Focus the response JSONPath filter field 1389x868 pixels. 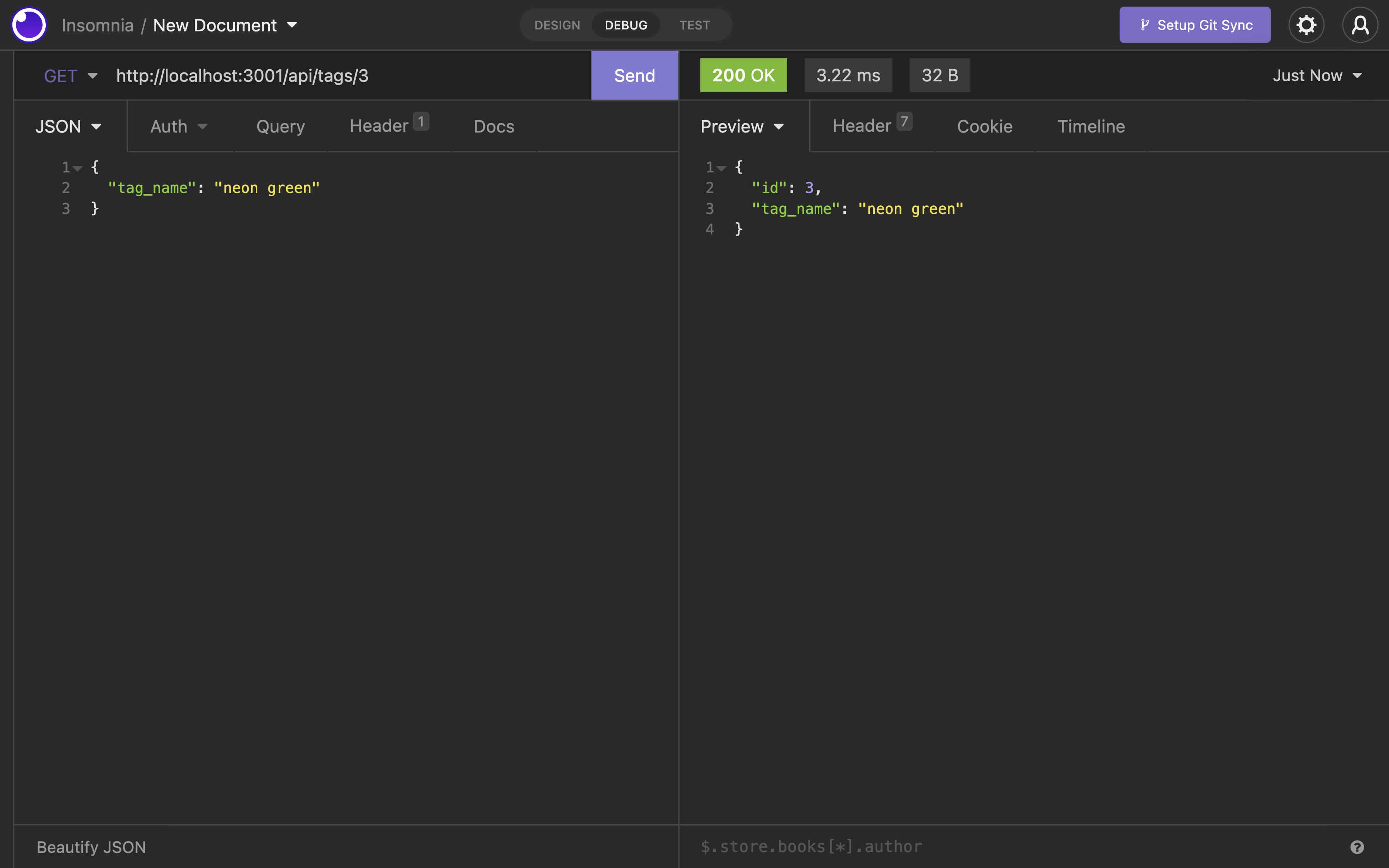click(1016, 847)
